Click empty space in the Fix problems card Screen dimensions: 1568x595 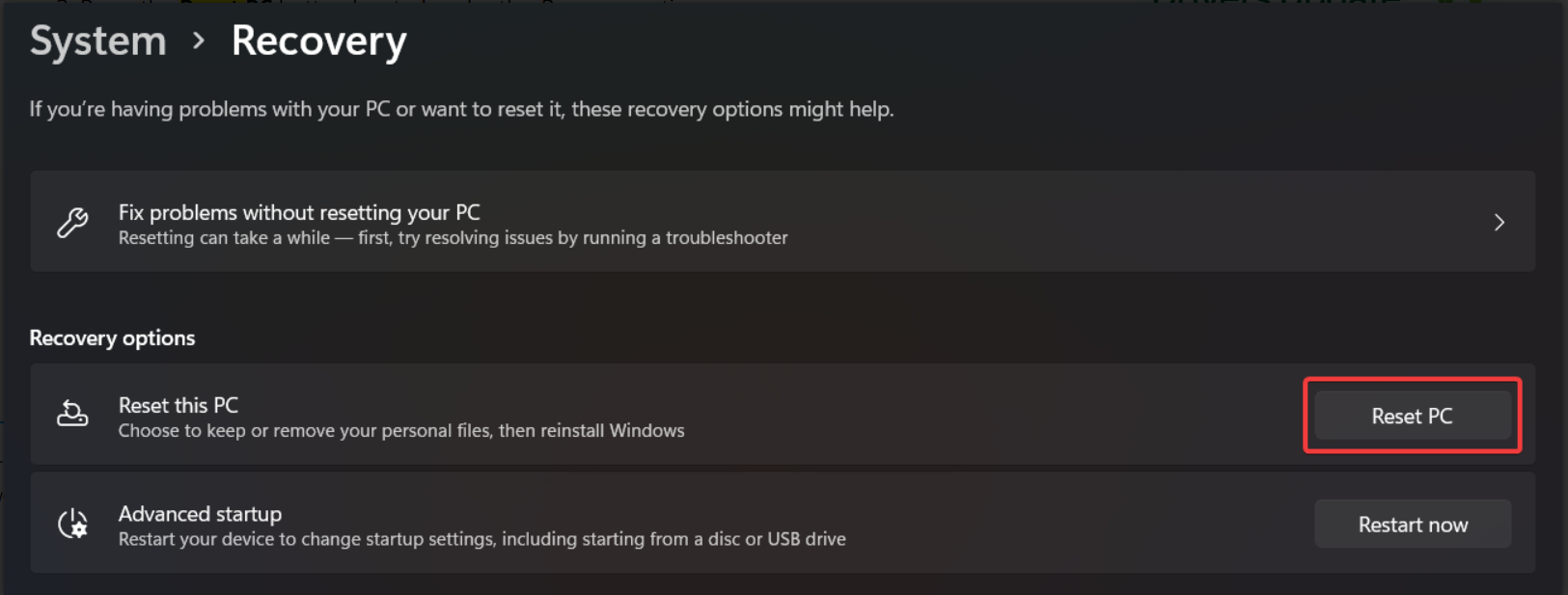[1110, 223]
